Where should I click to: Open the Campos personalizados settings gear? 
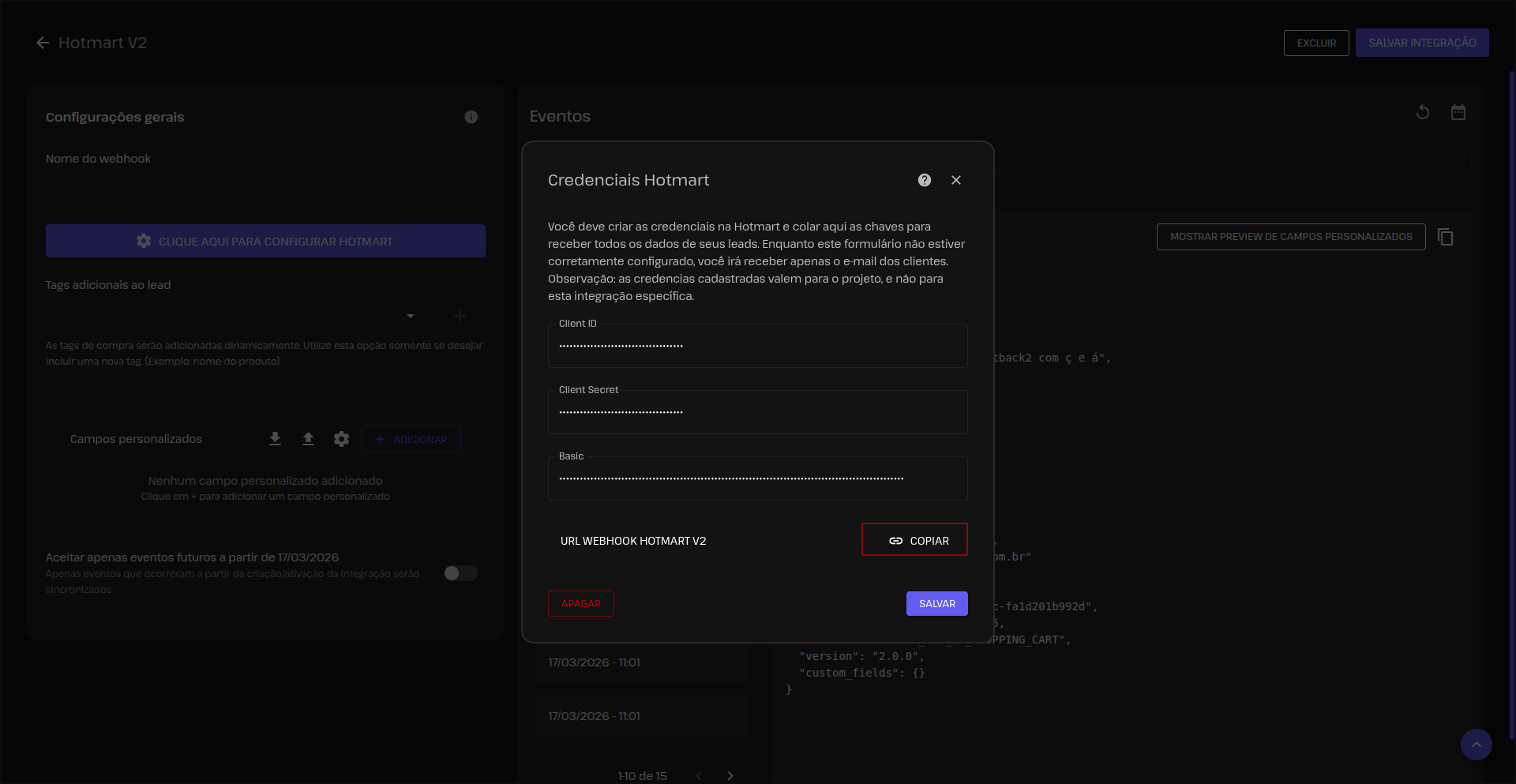tap(341, 439)
